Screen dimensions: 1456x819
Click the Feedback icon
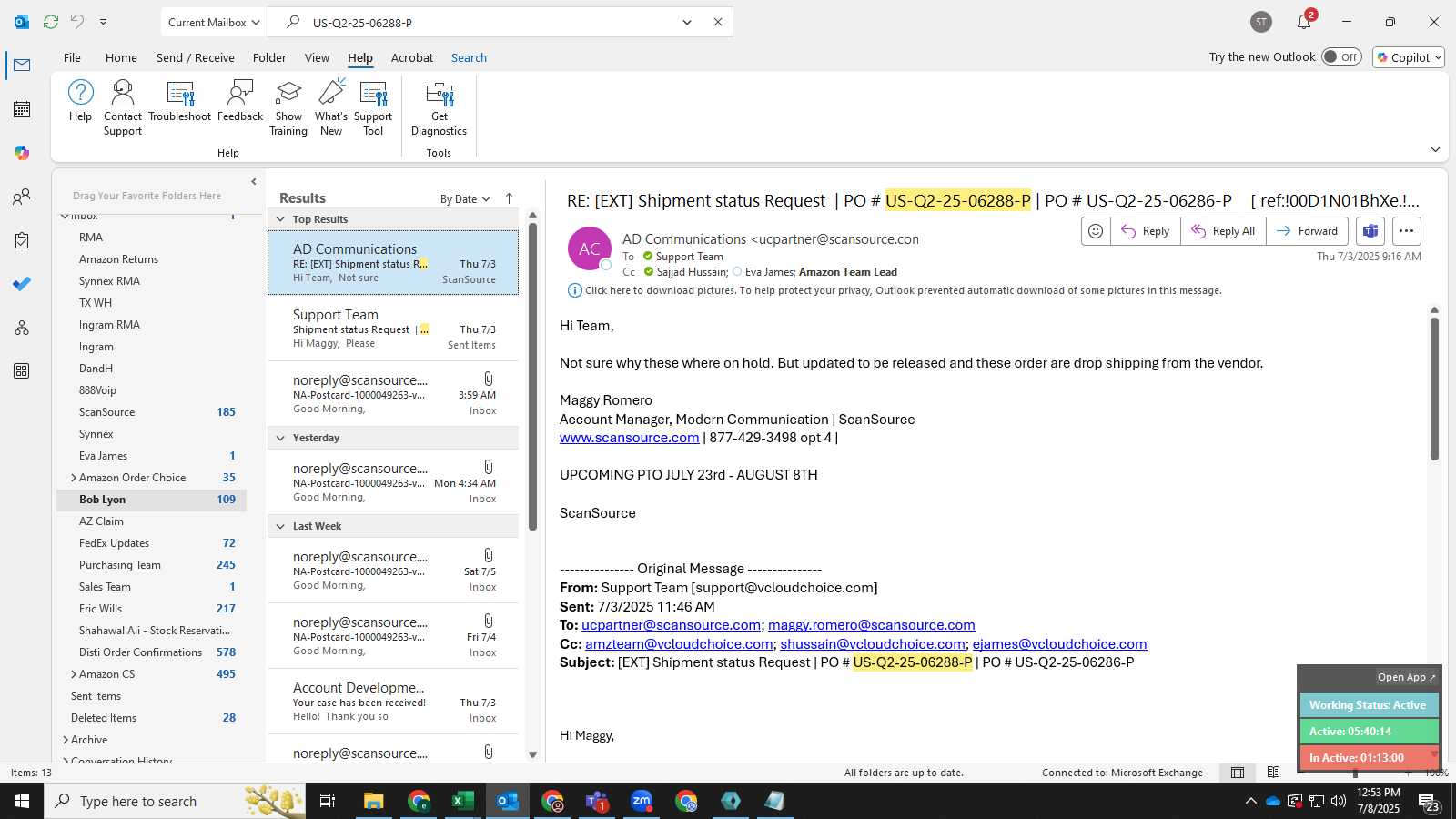(240, 101)
